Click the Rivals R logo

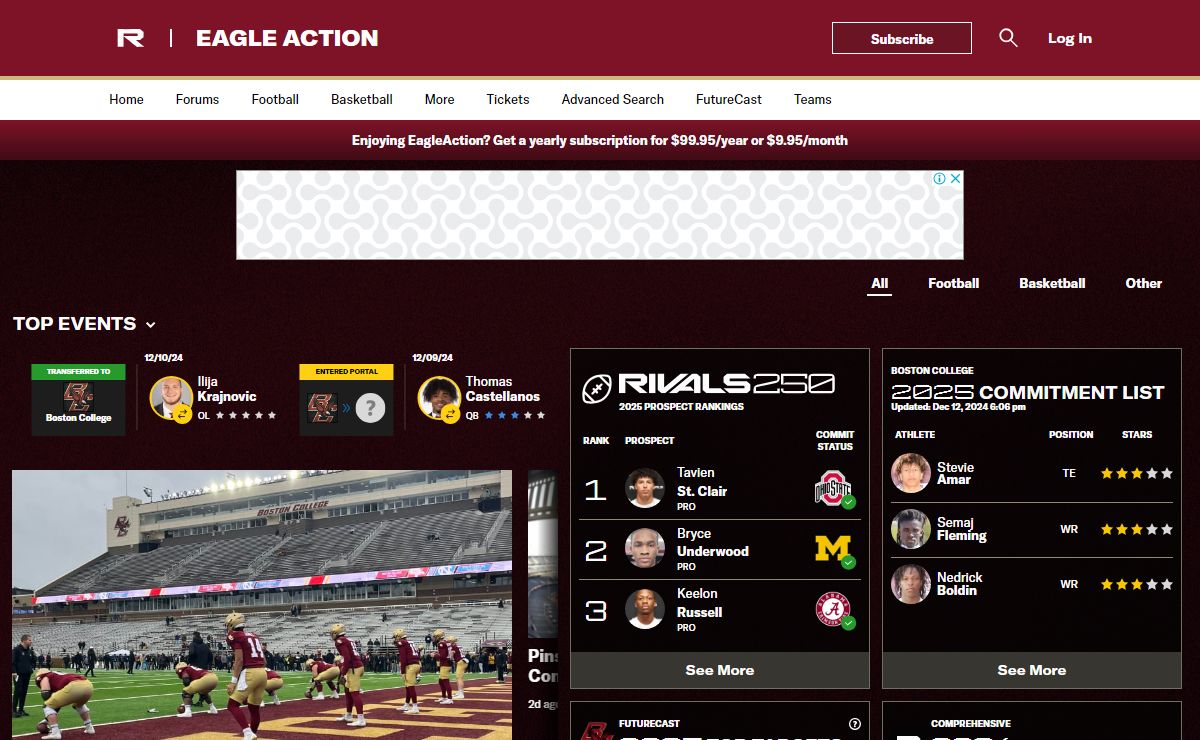pyautogui.click(x=131, y=38)
